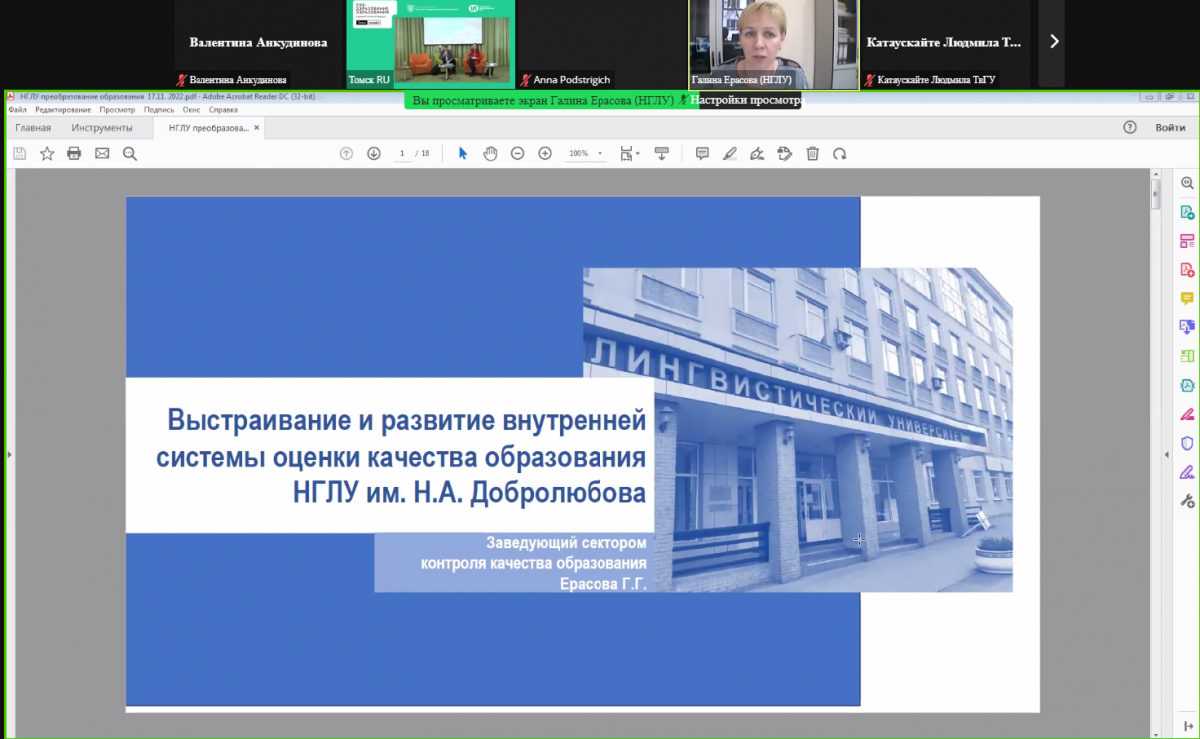Activate the hand pan tool
The image size is (1200, 739).
[x=490, y=153]
